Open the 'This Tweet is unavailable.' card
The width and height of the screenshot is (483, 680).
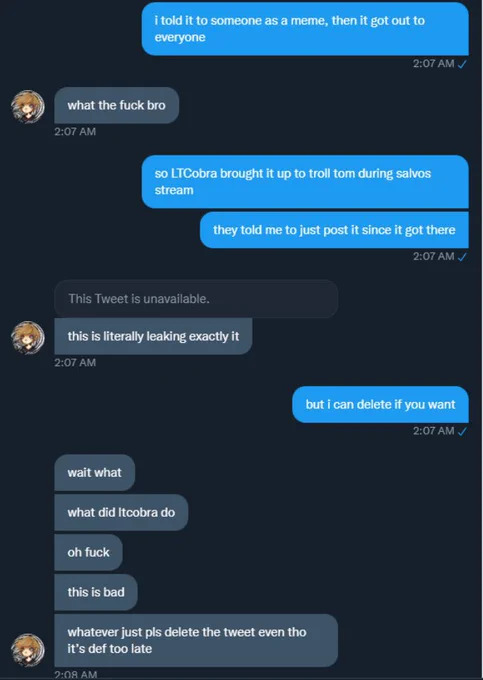coord(196,299)
